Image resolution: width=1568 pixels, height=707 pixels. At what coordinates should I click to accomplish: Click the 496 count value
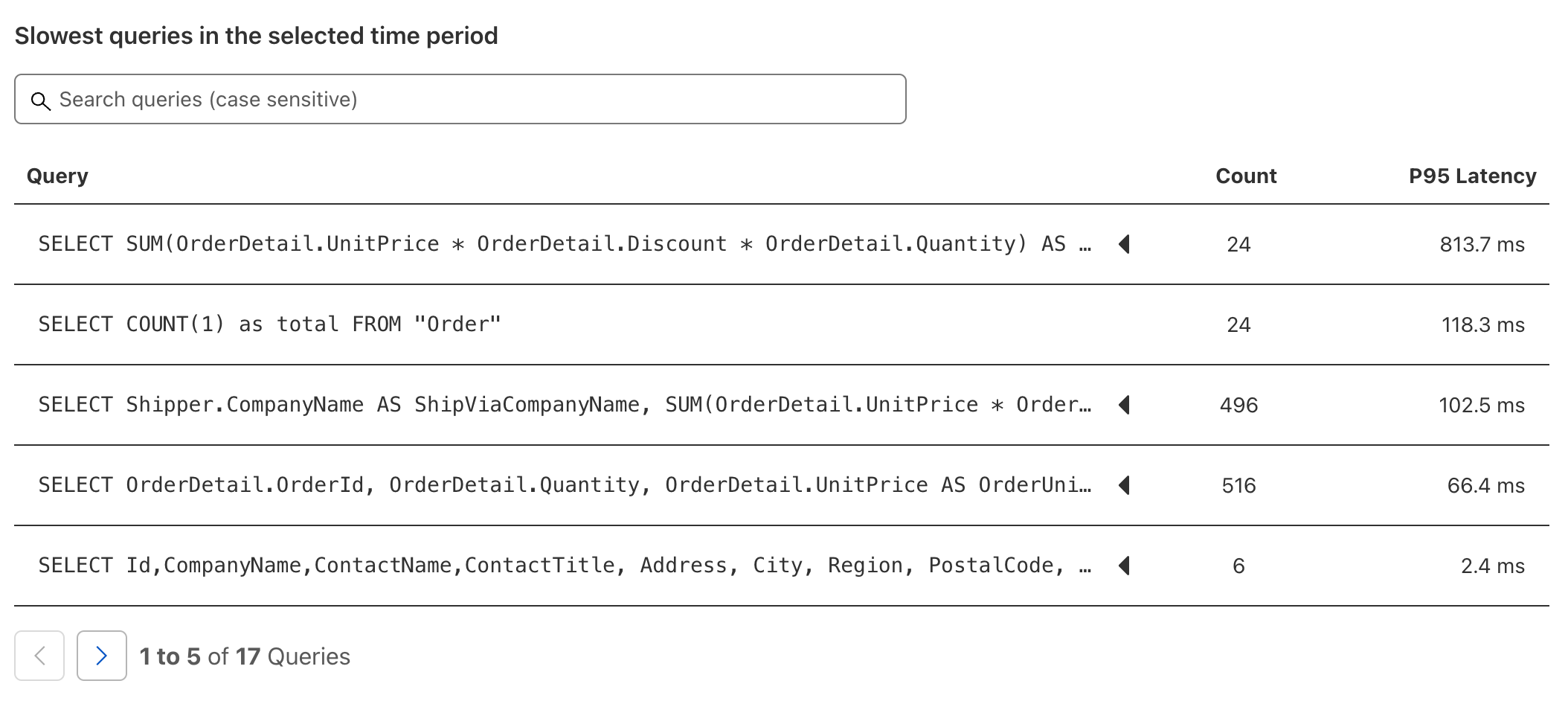[x=1238, y=406]
